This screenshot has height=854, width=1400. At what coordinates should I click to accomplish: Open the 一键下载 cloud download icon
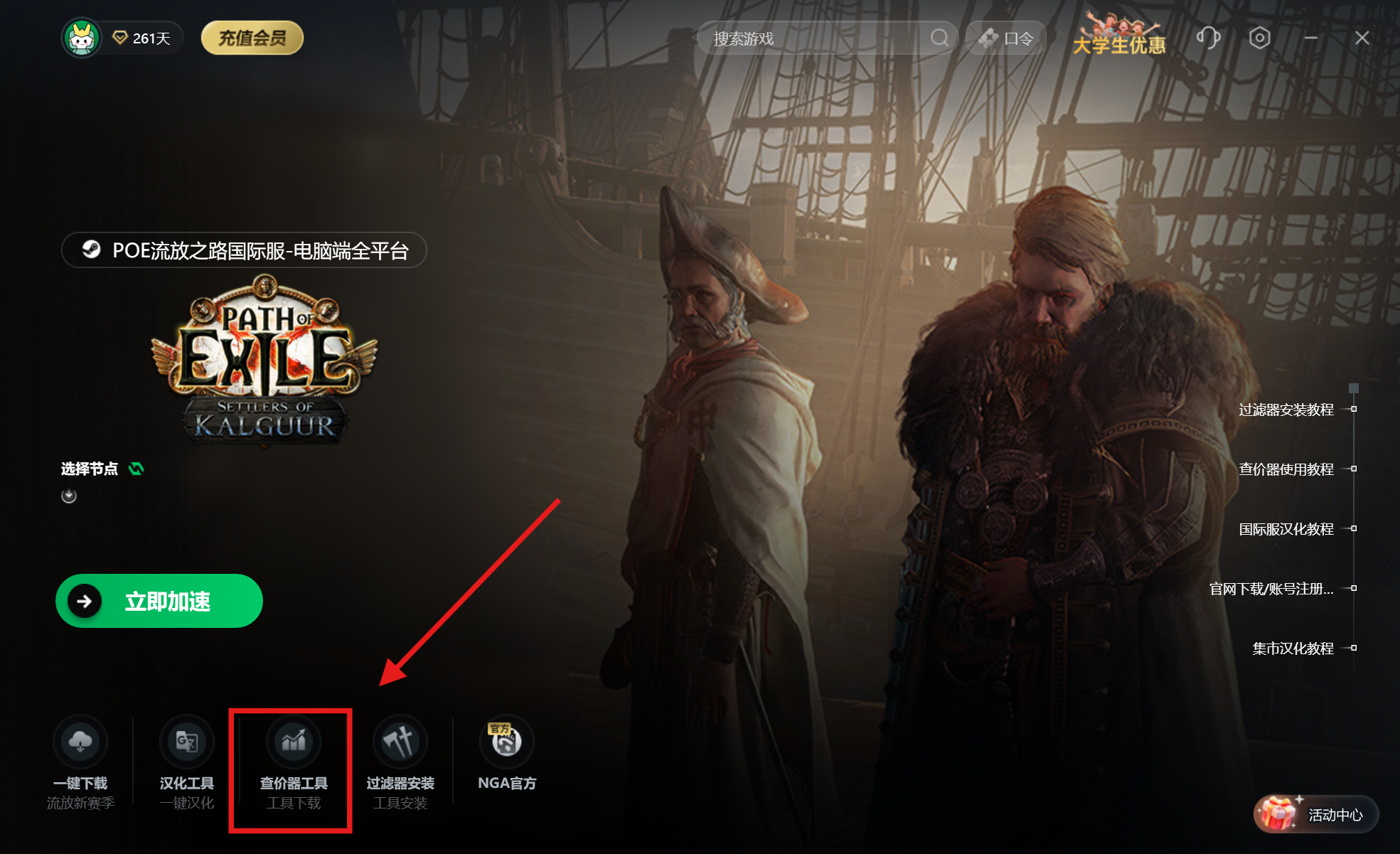pos(80,742)
